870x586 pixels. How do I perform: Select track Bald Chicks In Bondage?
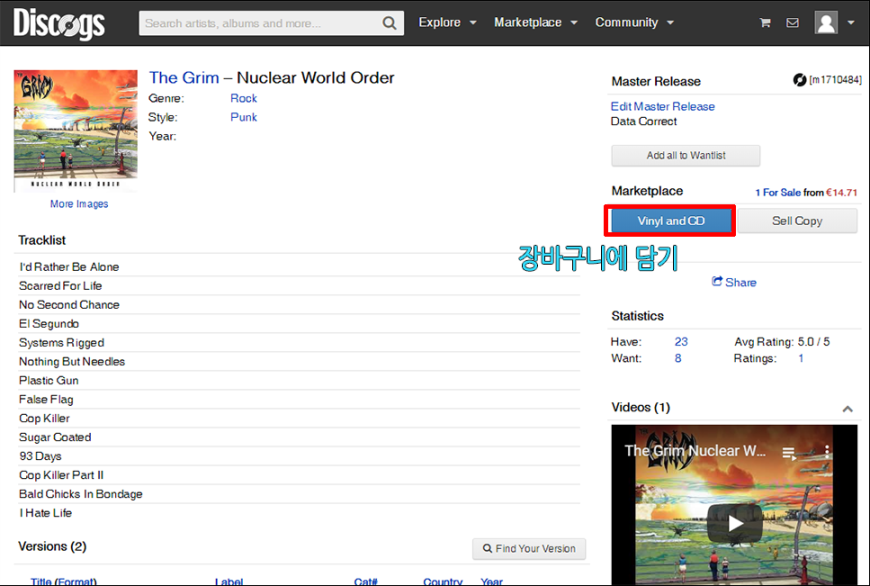click(80, 494)
